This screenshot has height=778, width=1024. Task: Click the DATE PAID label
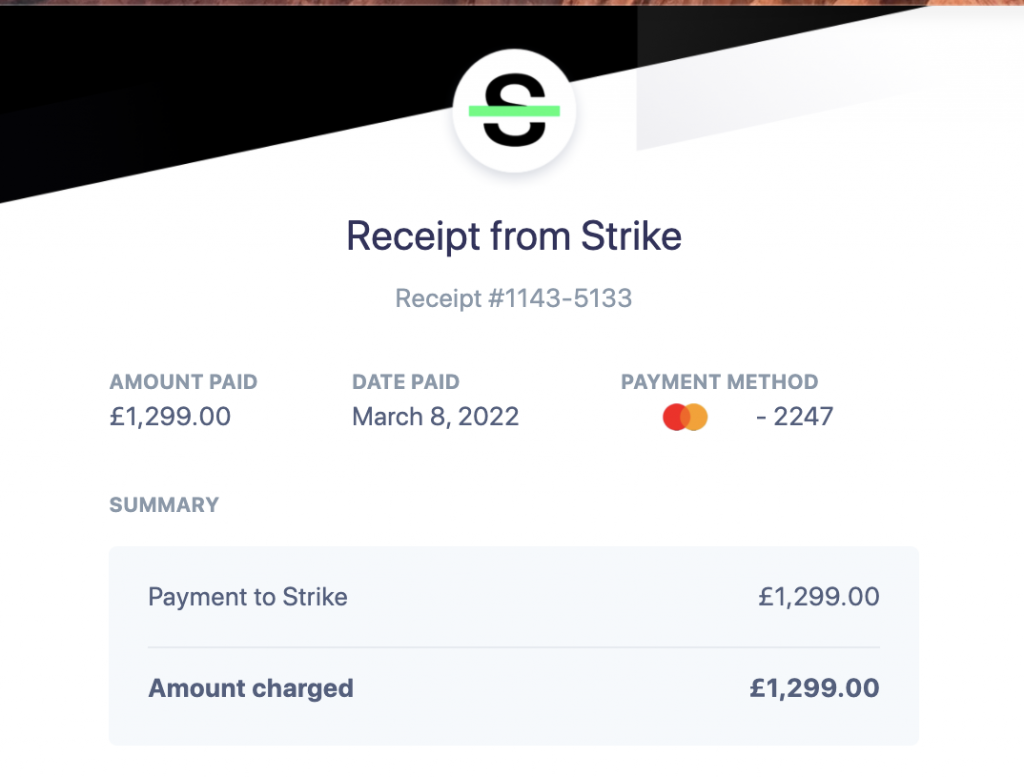405,382
